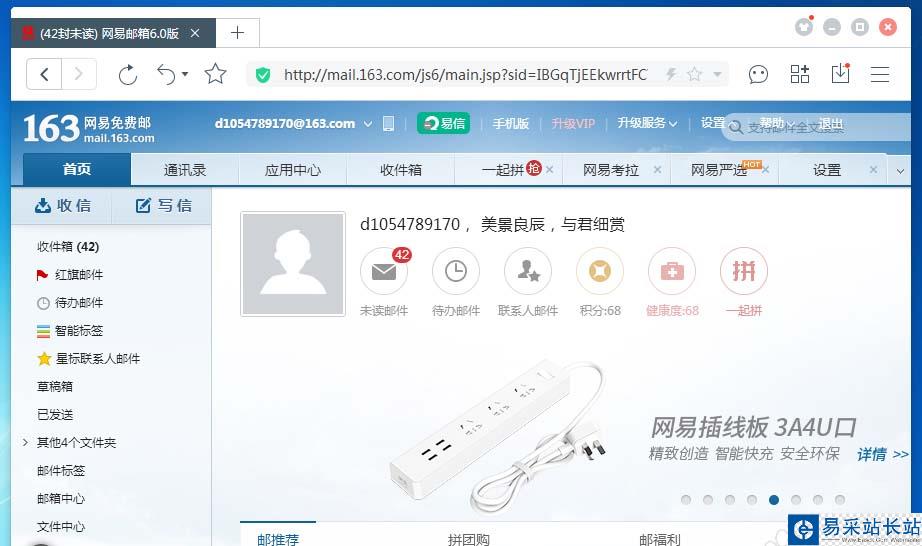Screen dimensions: 922x546
Task: Open the 草稿箱 folder
Action: [55, 386]
